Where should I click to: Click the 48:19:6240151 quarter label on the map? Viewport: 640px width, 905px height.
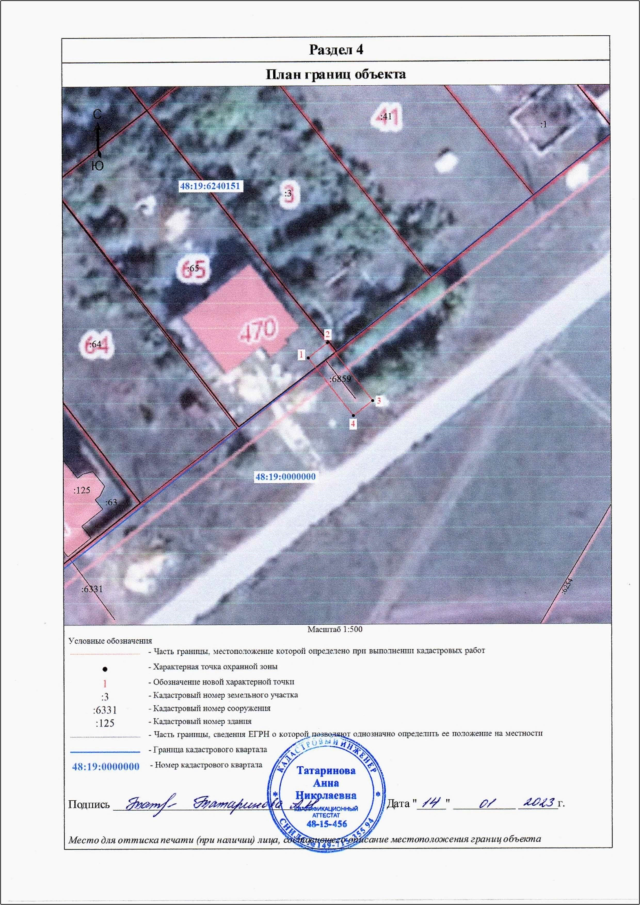(211, 186)
